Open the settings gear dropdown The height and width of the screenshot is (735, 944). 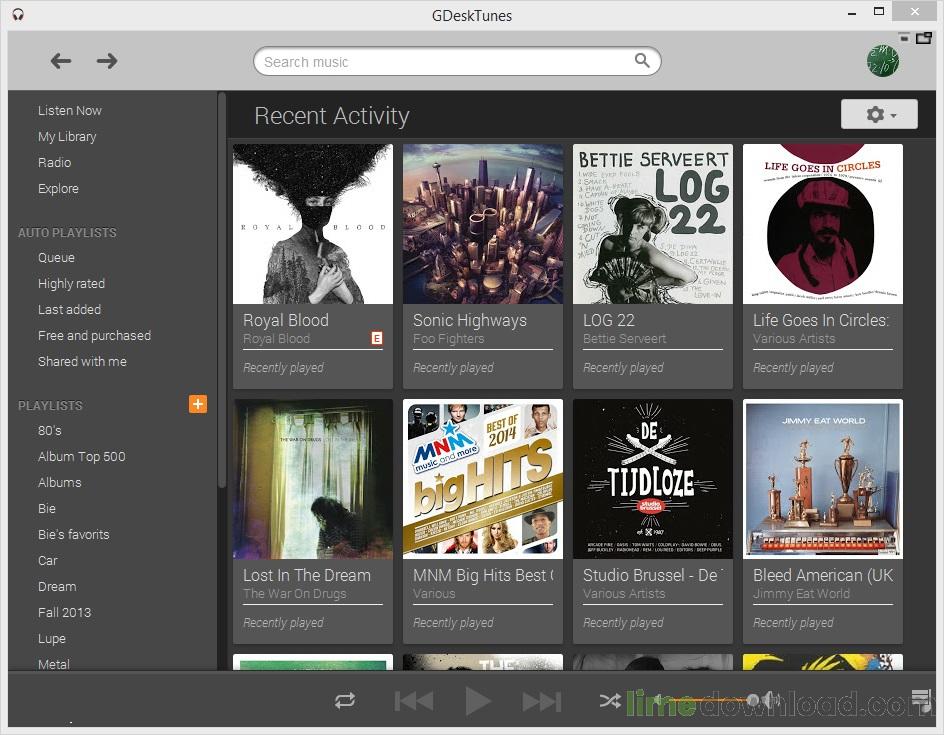click(x=879, y=115)
